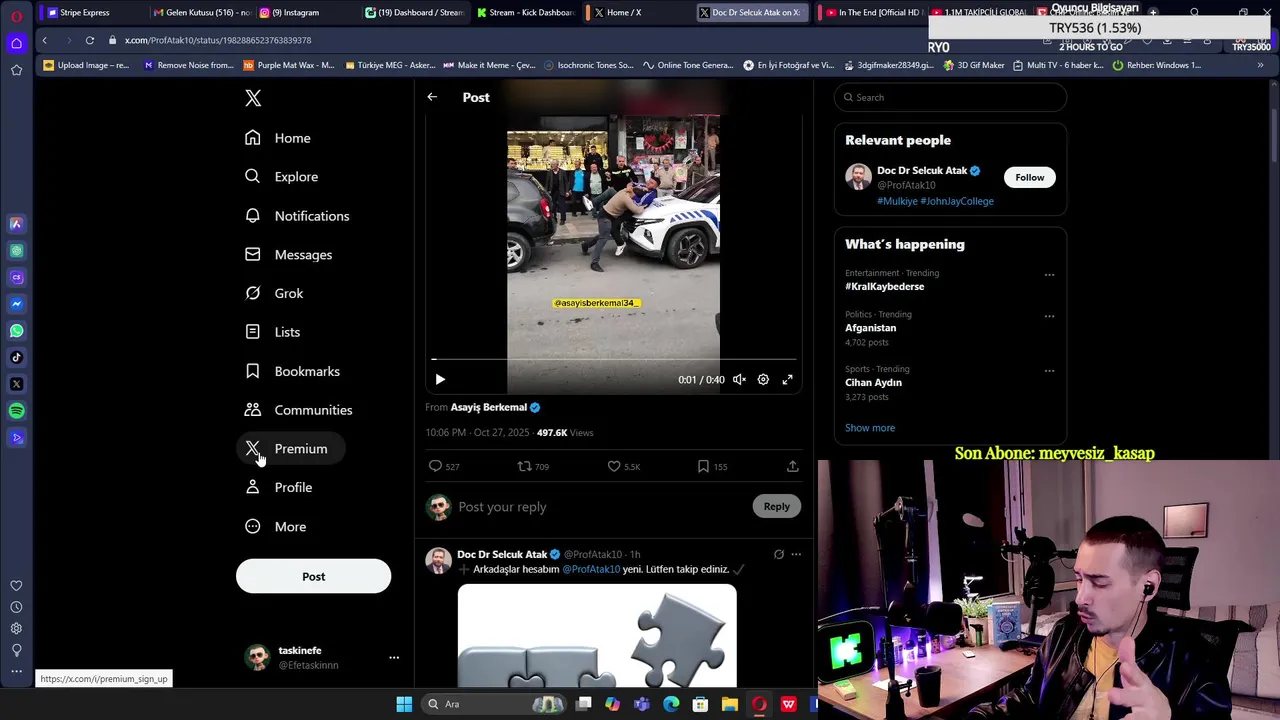Open Purple Mat Wax bookmark
Viewport: 1280px width, 720px height.
click(289, 66)
